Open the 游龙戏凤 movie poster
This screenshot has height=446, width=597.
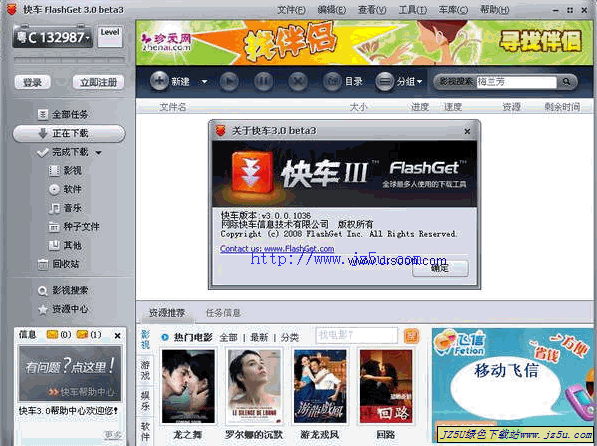tap(320, 387)
